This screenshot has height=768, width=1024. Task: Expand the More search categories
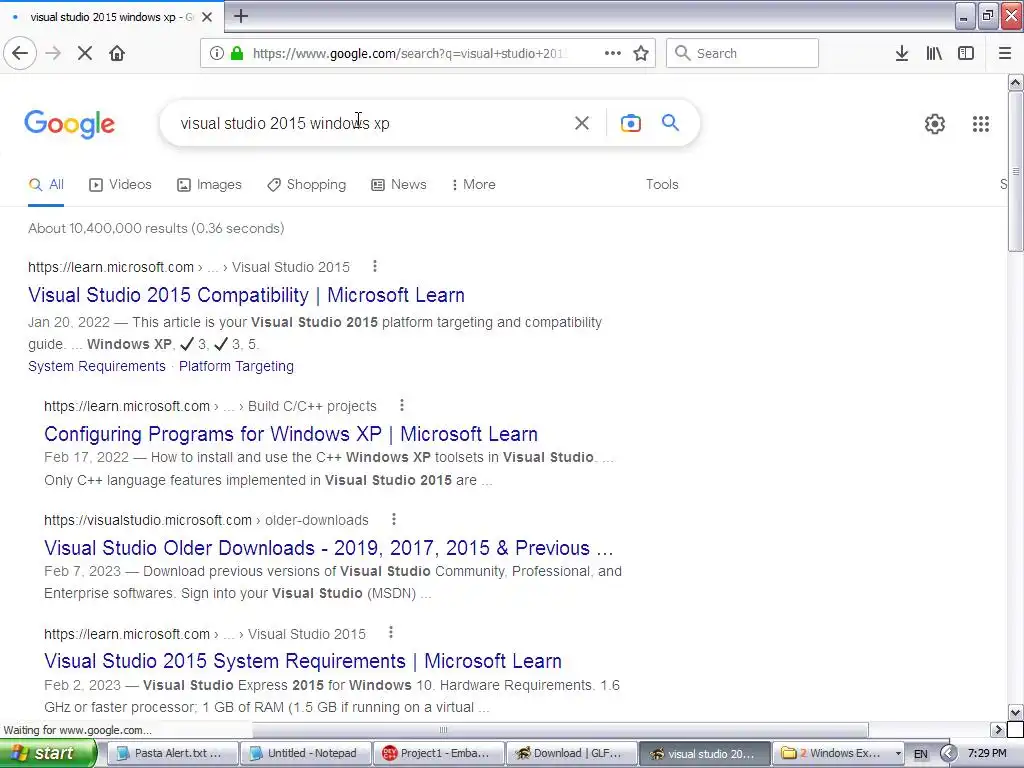(x=473, y=185)
